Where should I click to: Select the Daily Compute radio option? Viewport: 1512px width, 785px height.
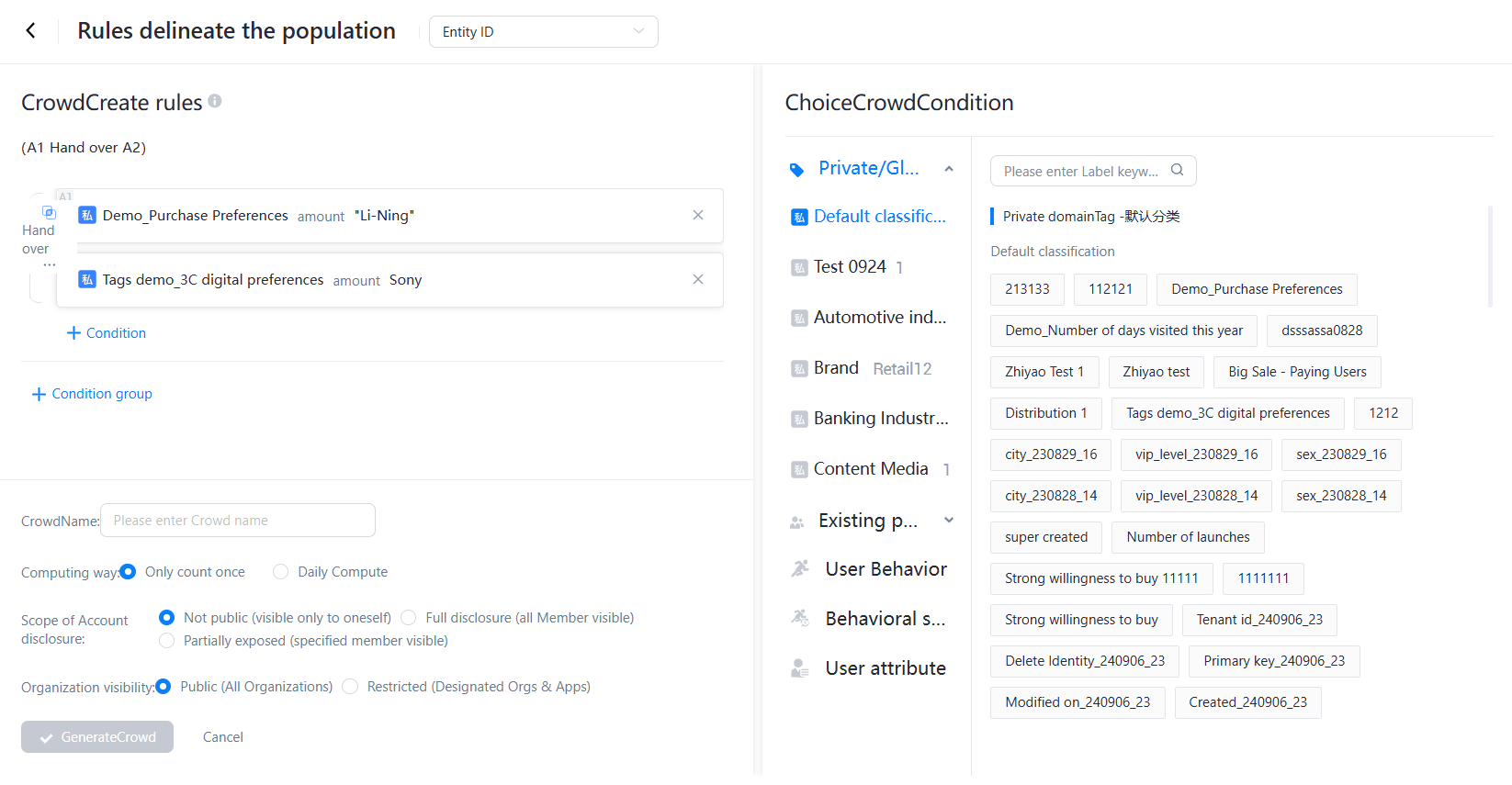(x=281, y=572)
